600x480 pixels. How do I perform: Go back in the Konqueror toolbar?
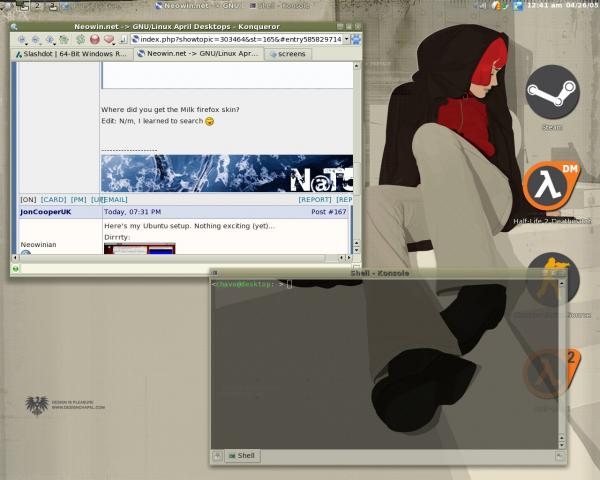[22, 39]
